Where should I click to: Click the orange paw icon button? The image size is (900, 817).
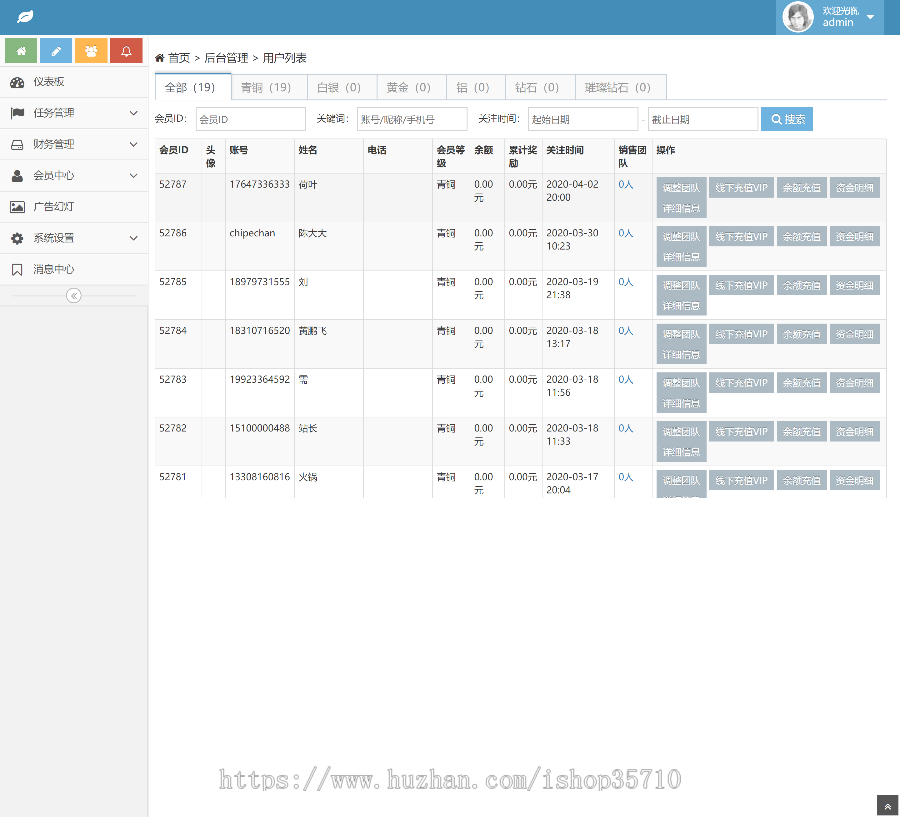click(91, 51)
